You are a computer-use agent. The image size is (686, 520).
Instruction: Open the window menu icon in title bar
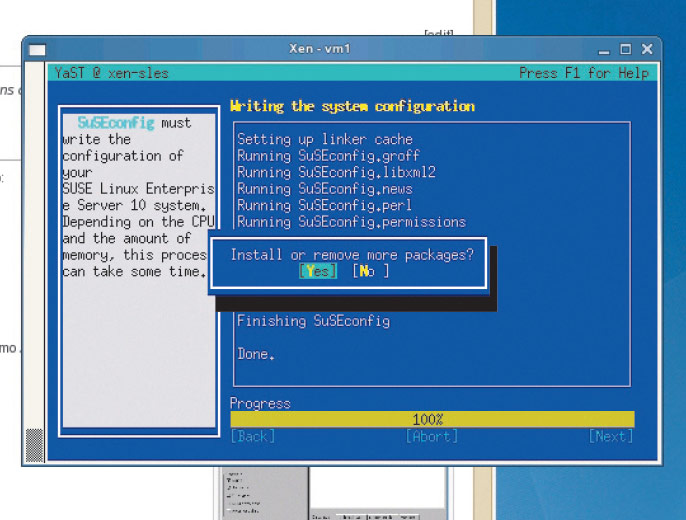click(37, 49)
